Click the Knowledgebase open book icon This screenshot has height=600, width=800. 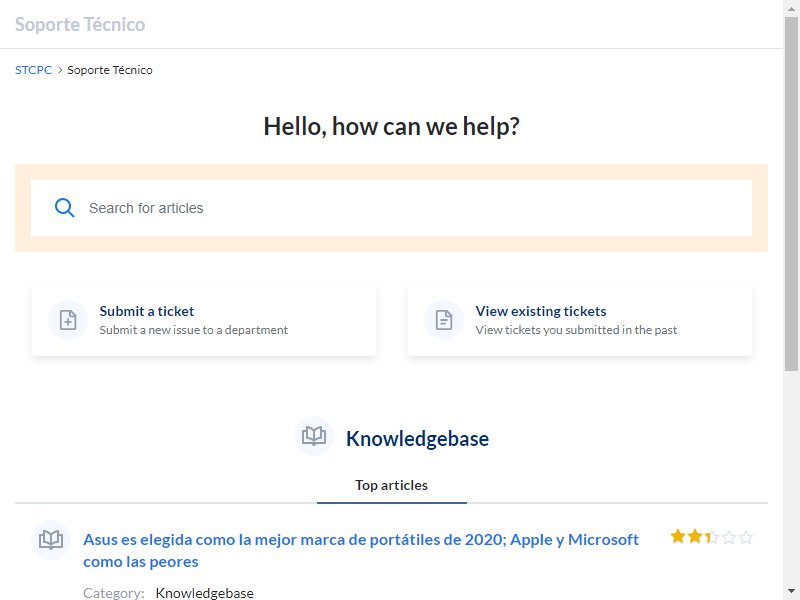tap(314, 436)
